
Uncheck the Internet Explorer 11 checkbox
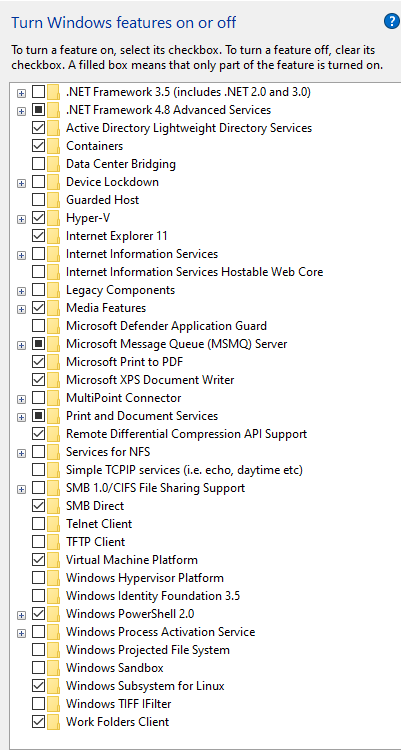pos(39,236)
